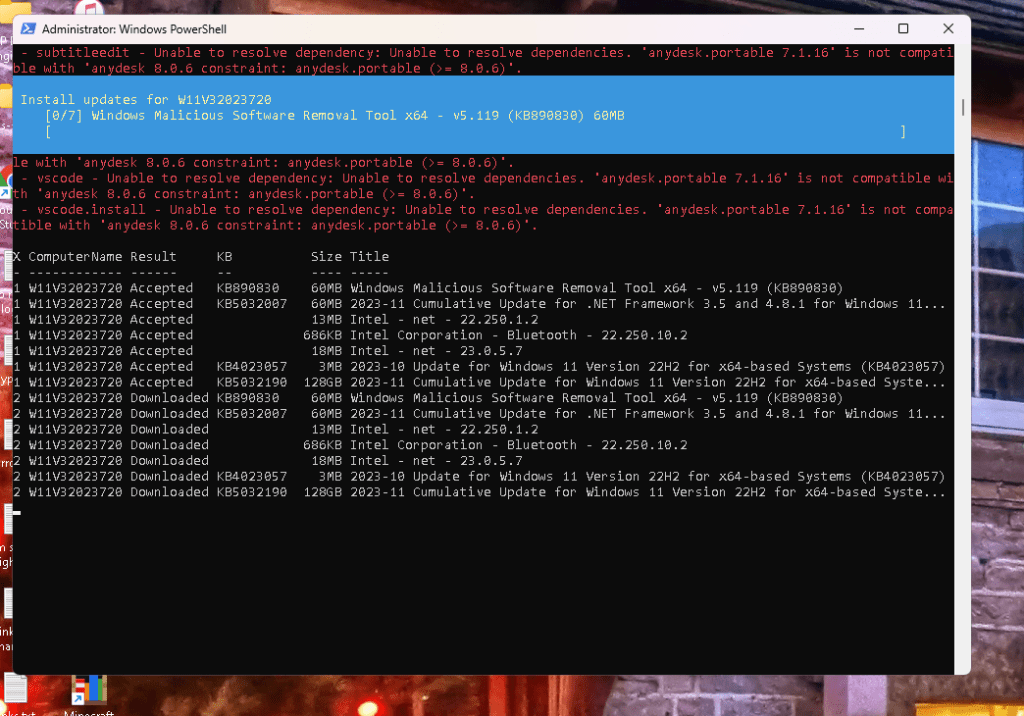Image resolution: width=1024 pixels, height=716 pixels.
Task: Click the PowerShell window vertical scrollbar thumb
Action: 963,107
